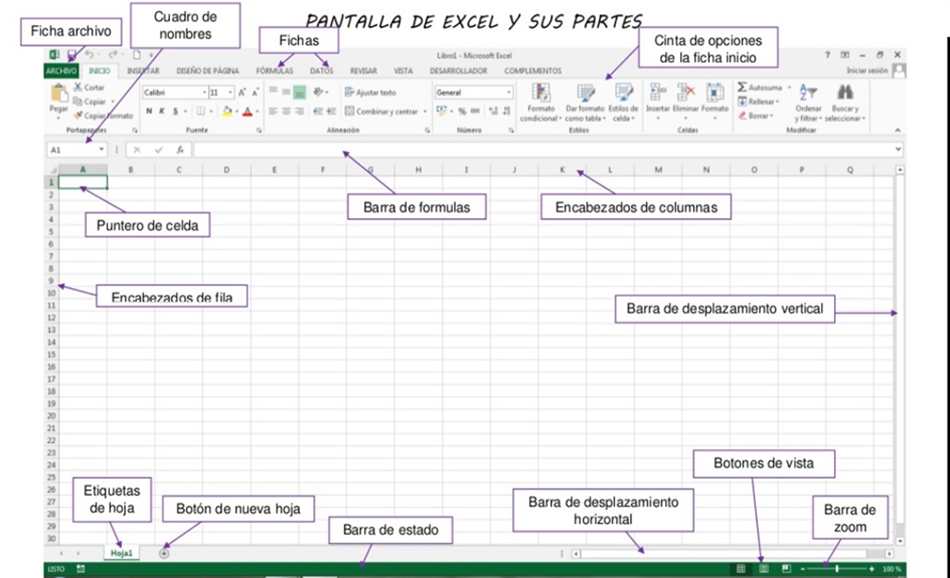Click the decrease indent icon
Viewport: 950px width, 578px height.
[x=318, y=111]
